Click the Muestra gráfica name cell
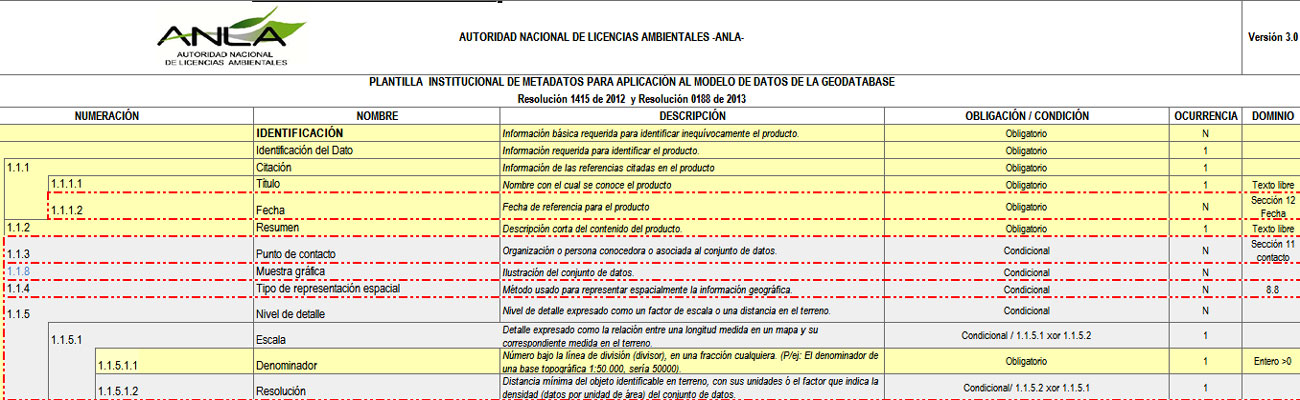The image size is (1300, 400). [291, 271]
